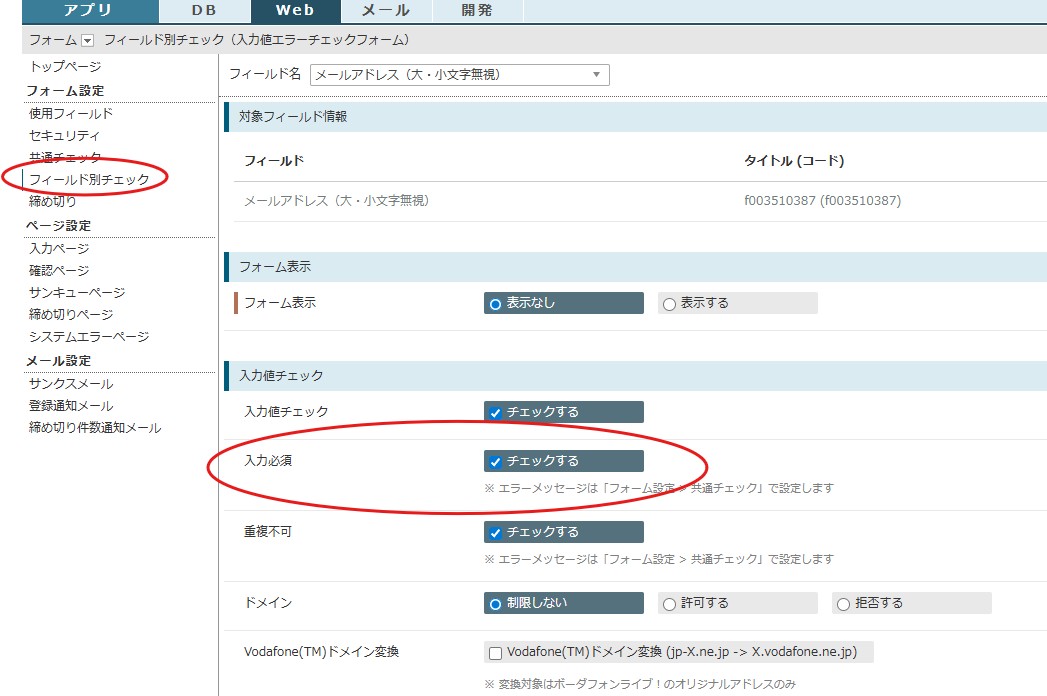Switch to the DB tab
1047x696 pixels.
click(203, 11)
